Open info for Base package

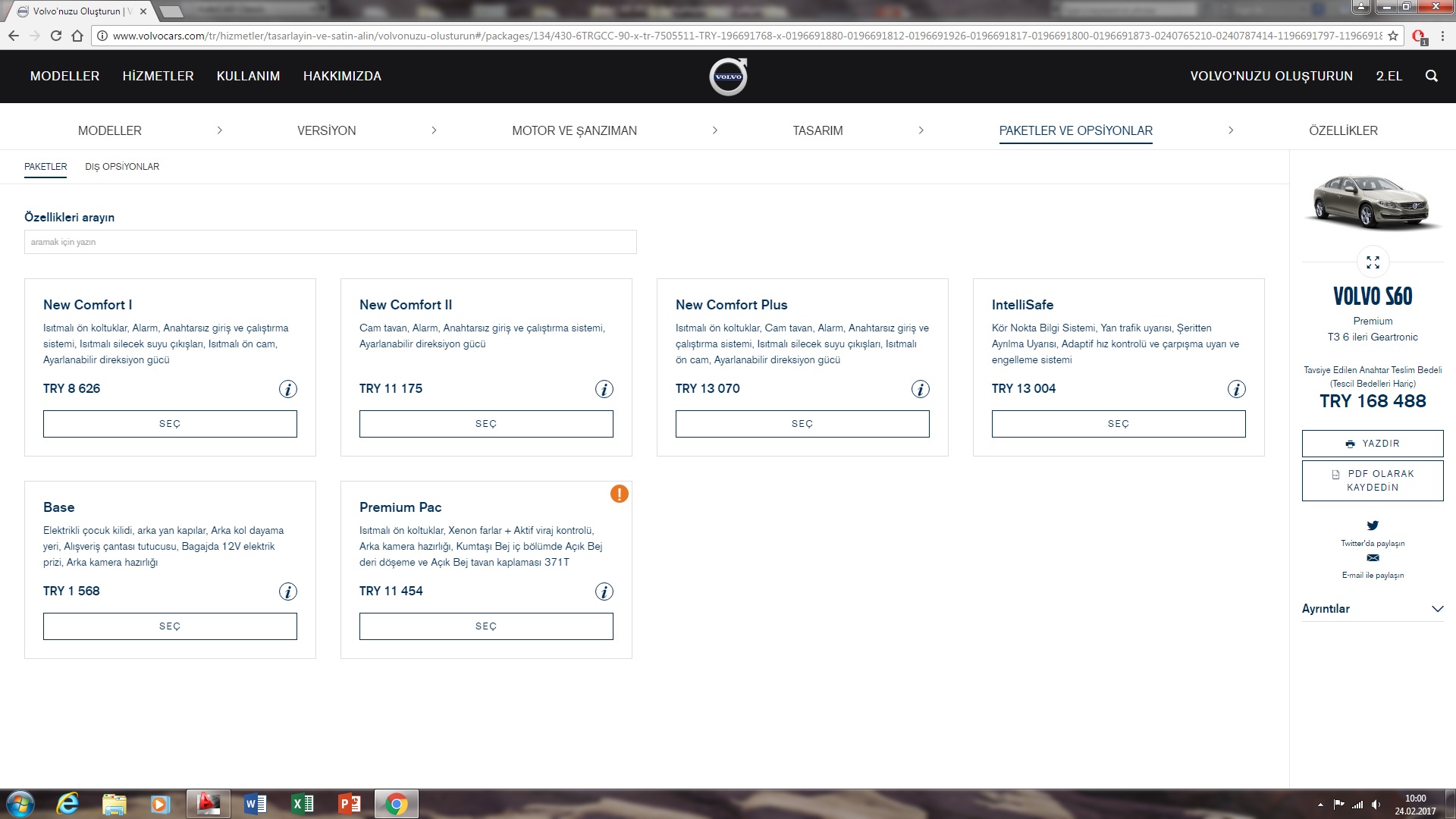(288, 591)
